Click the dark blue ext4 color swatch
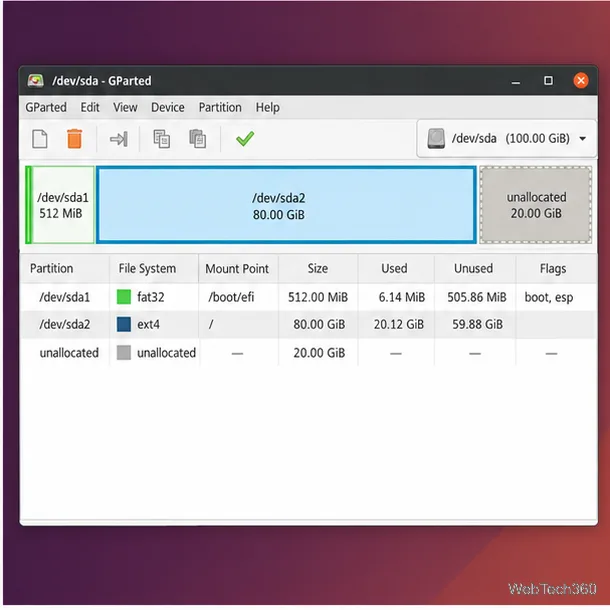Screen dimensions: 610x610 coord(124,324)
